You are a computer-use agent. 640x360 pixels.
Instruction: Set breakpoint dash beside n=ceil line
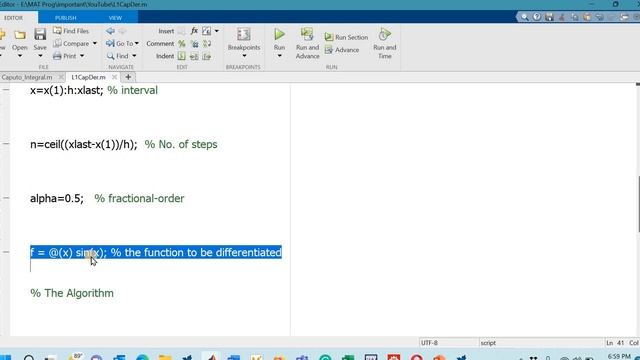[x=6, y=144]
